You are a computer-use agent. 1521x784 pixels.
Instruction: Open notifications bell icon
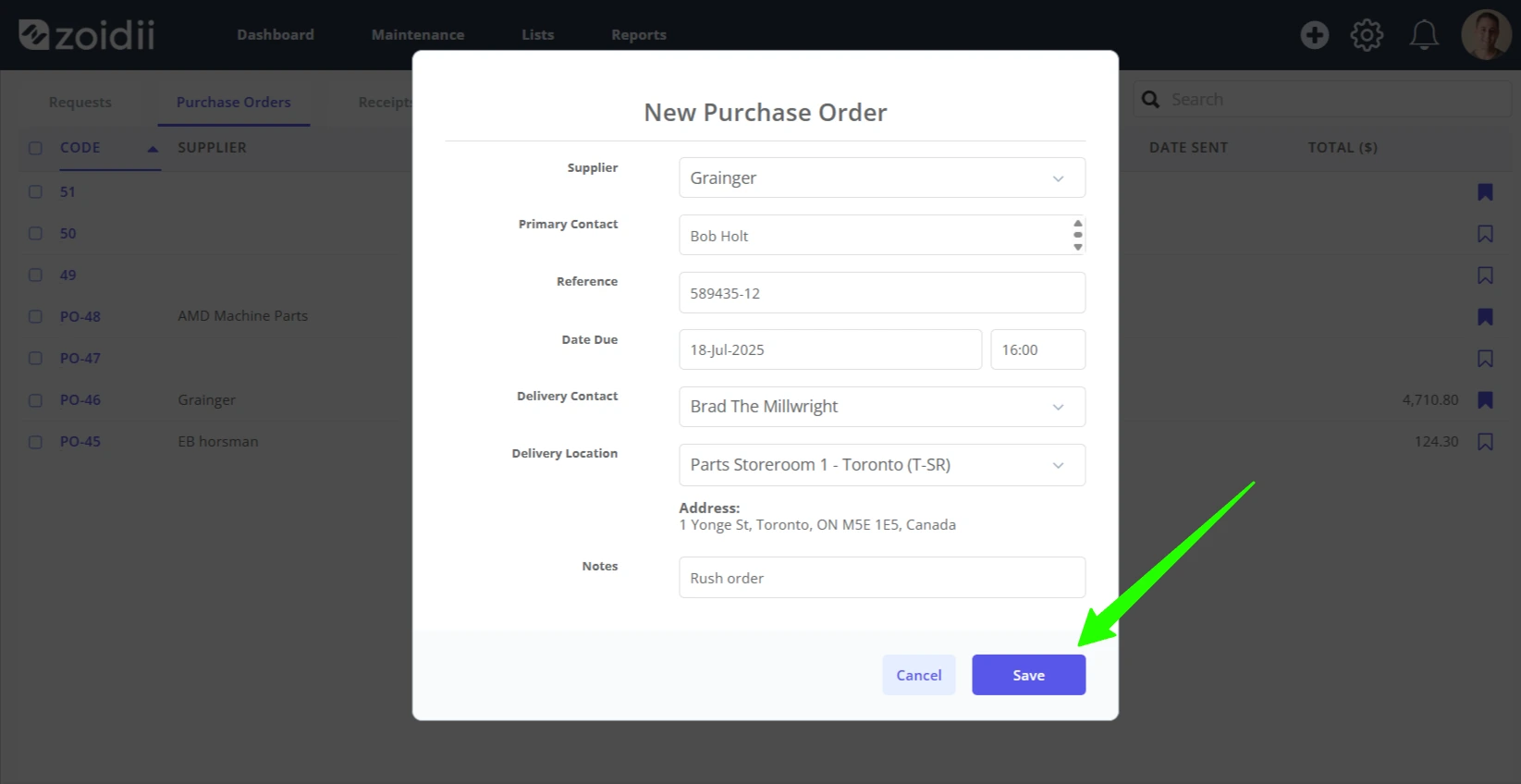pos(1423,35)
